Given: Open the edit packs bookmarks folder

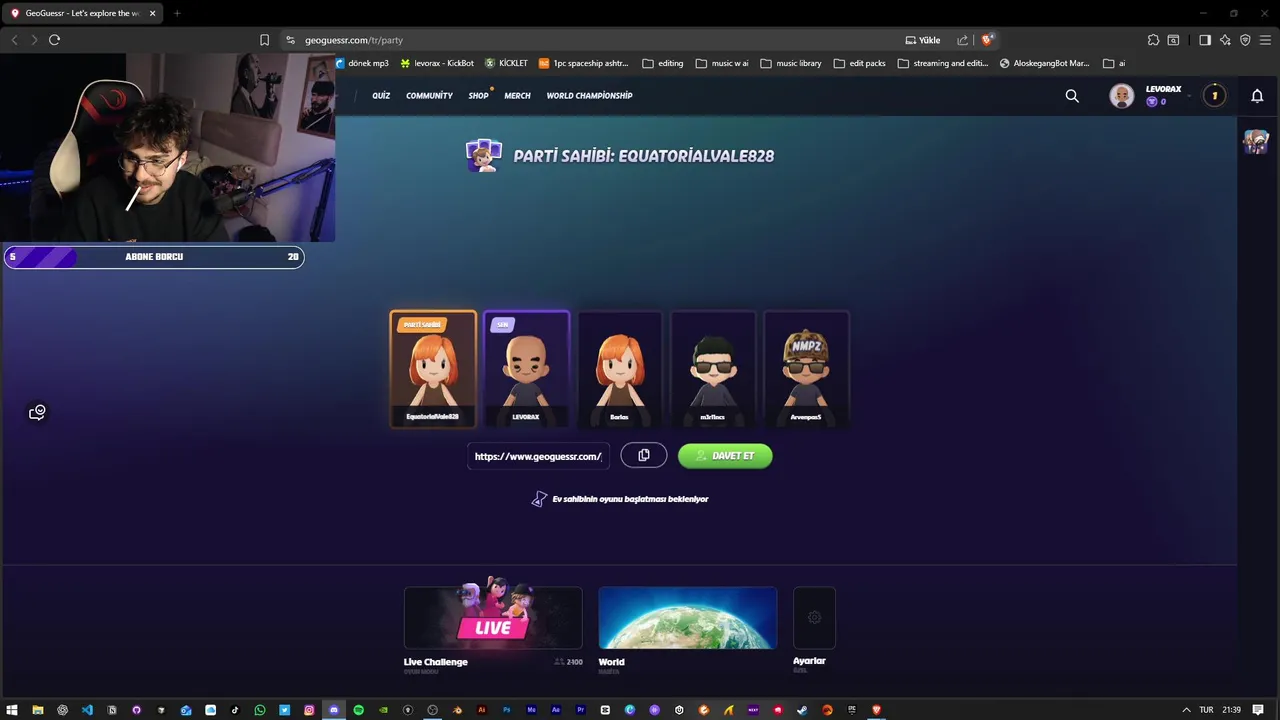Looking at the screenshot, I should [860, 63].
